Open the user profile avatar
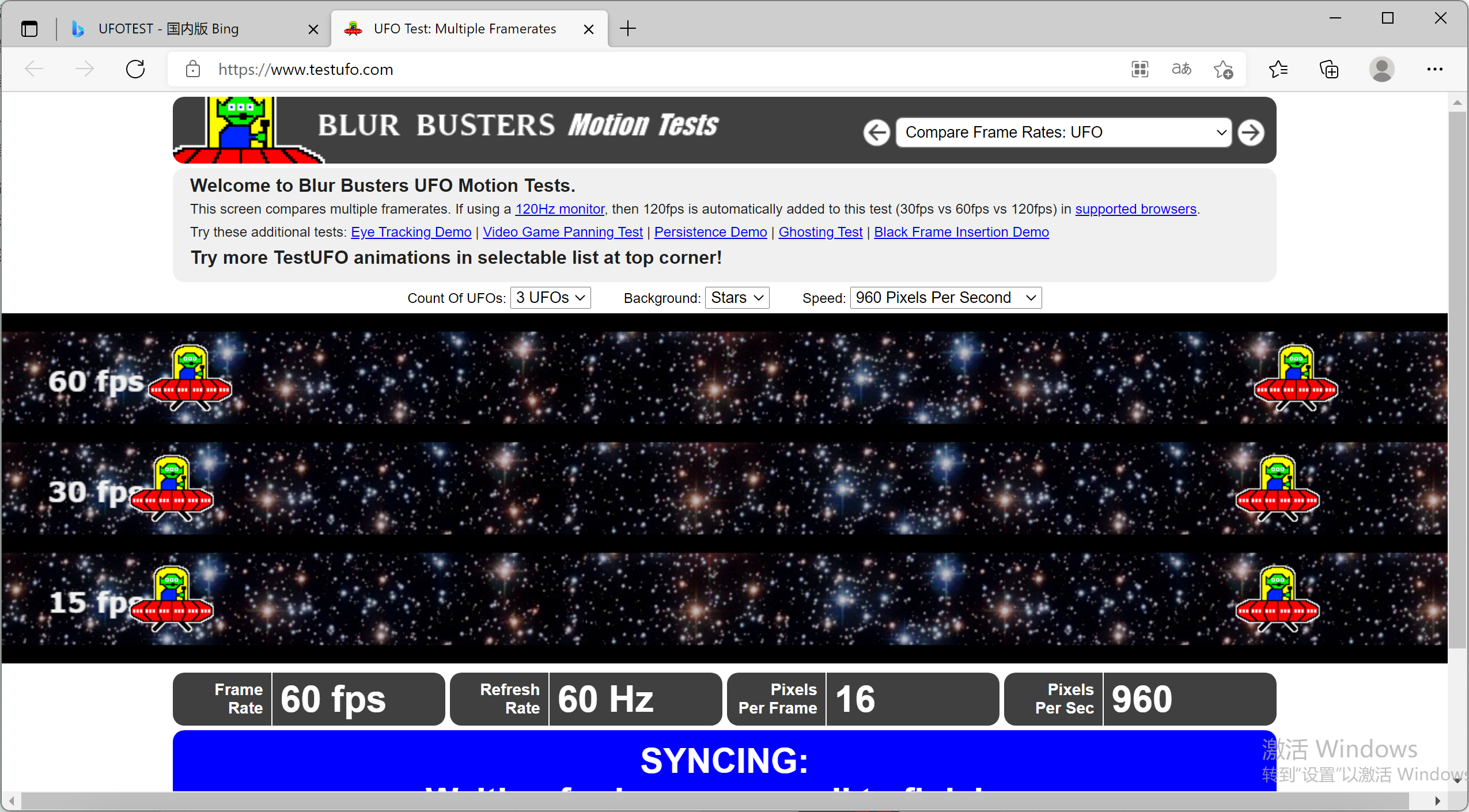The height and width of the screenshot is (812, 1469). click(x=1381, y=69)
